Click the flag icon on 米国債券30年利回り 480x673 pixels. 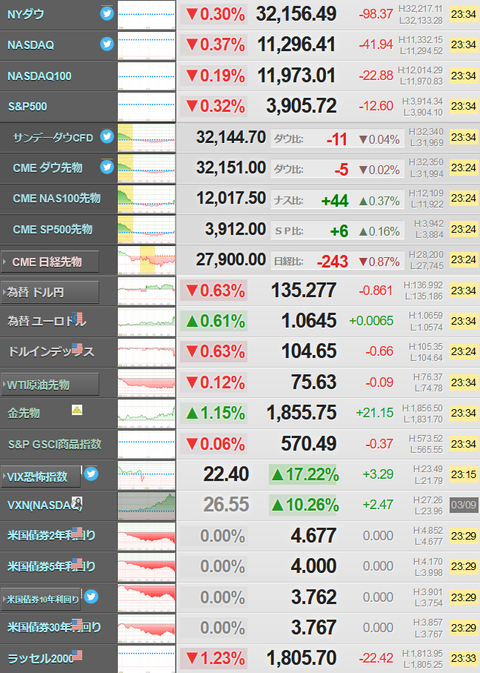77,624
